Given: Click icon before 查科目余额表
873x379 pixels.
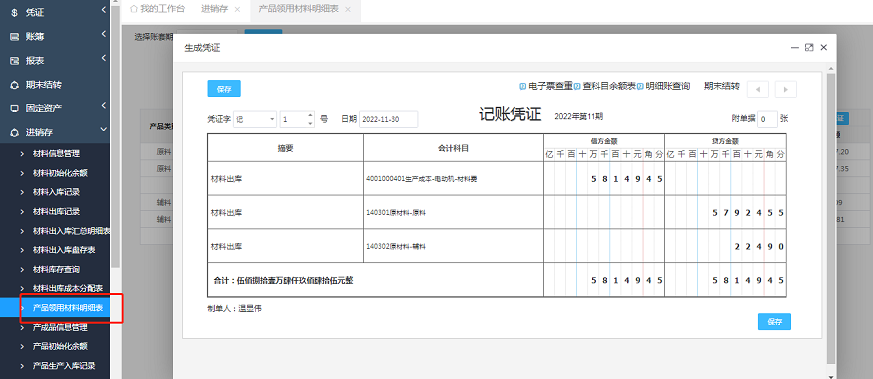Looking at the screenshot, I should pyautogui.click(x=577, y=87).
